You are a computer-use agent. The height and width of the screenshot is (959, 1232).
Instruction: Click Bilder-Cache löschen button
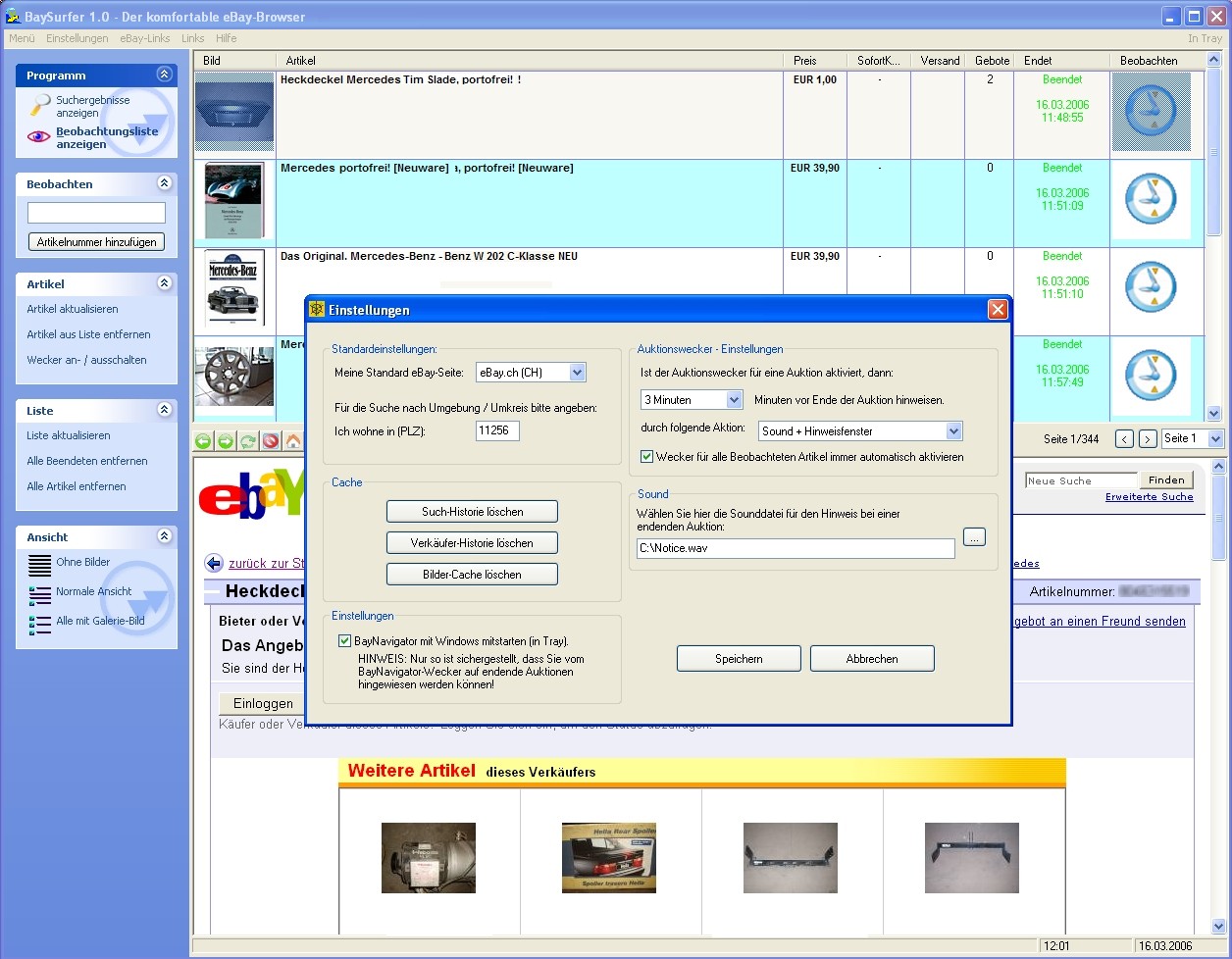tap(472, 575)
